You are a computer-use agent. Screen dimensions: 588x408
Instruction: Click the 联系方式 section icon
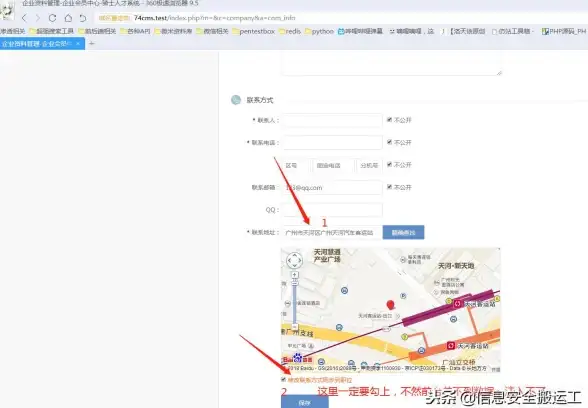236,100
